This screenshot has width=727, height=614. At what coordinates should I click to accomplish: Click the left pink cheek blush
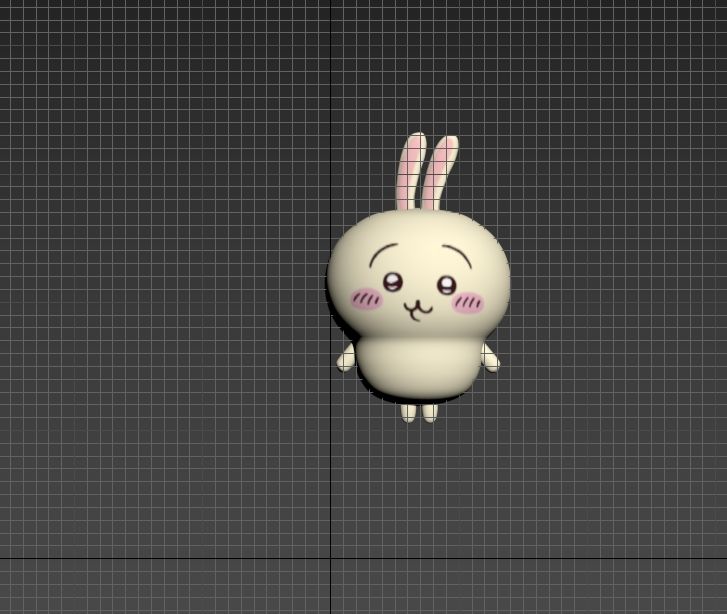[367, 298]
